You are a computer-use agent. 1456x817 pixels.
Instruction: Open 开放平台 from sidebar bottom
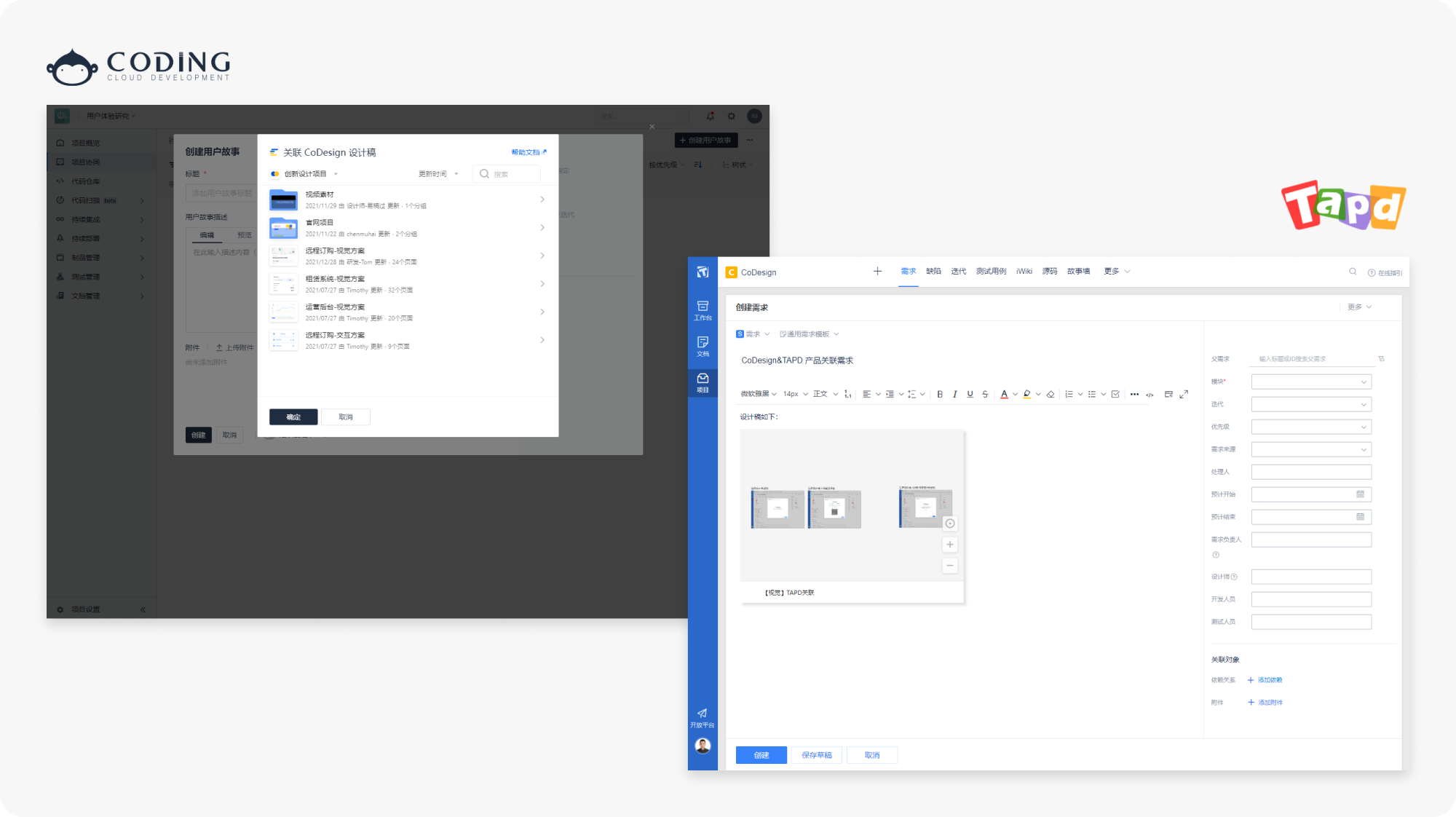(x=702, y=717)
